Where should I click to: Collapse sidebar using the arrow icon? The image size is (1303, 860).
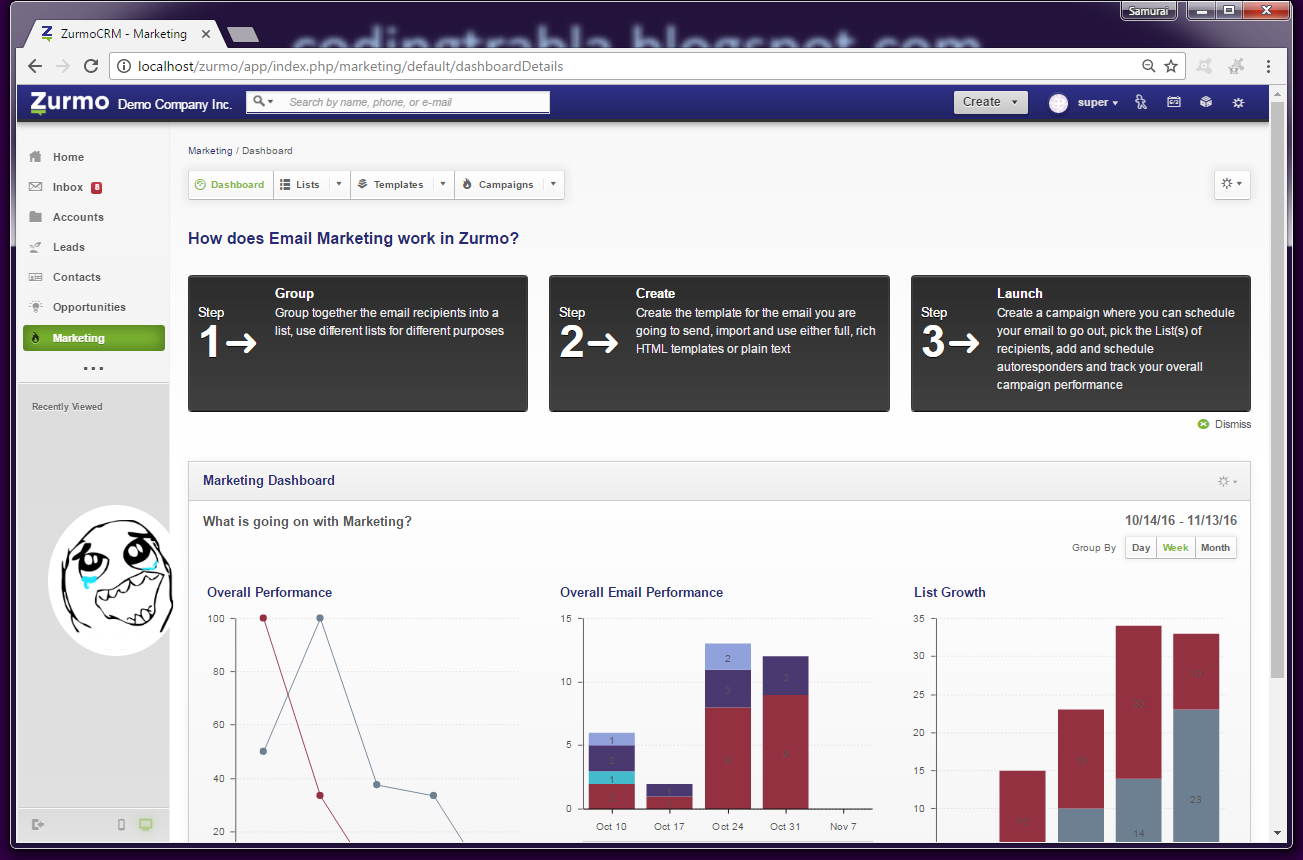click(x=38, y=824)
